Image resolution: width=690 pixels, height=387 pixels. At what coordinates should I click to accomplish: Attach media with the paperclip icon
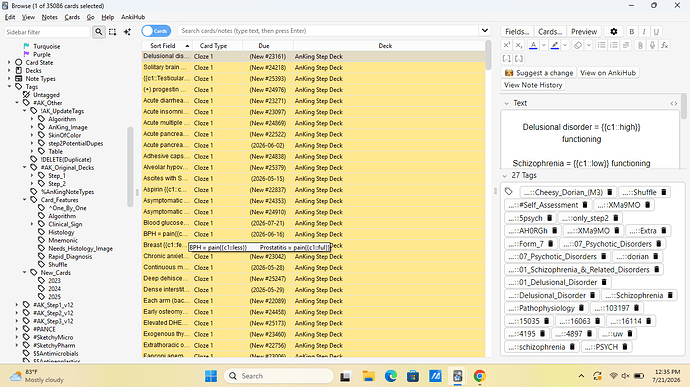tap(640, 45)
